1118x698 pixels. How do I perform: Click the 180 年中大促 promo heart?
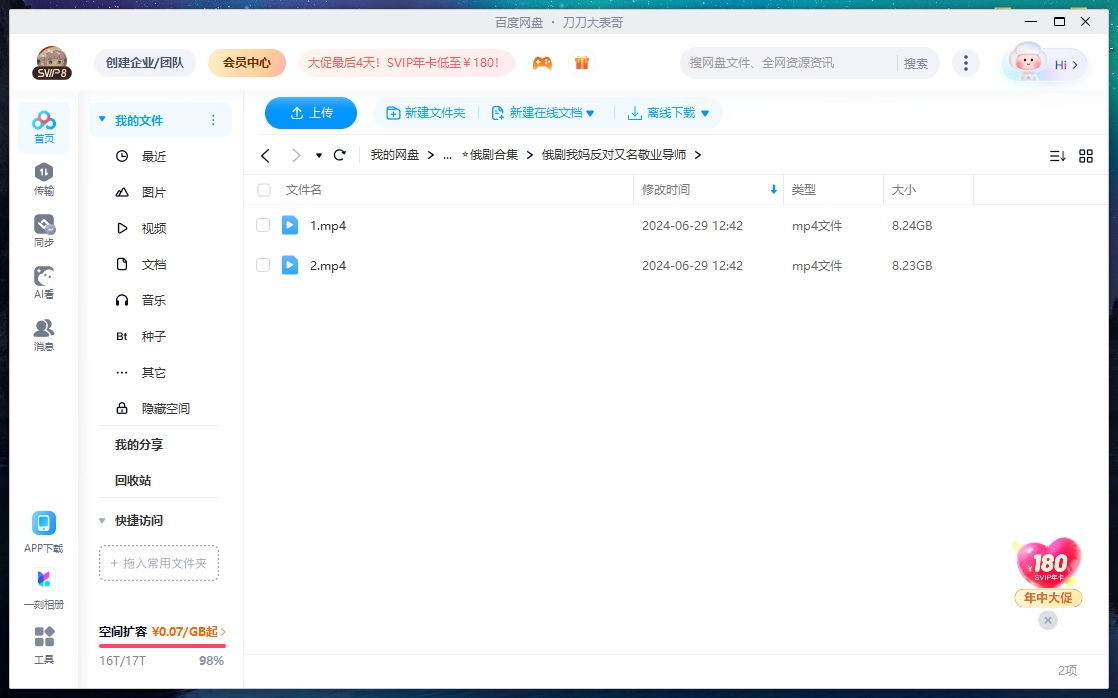pyautogui.click(x=1048, y=572)
